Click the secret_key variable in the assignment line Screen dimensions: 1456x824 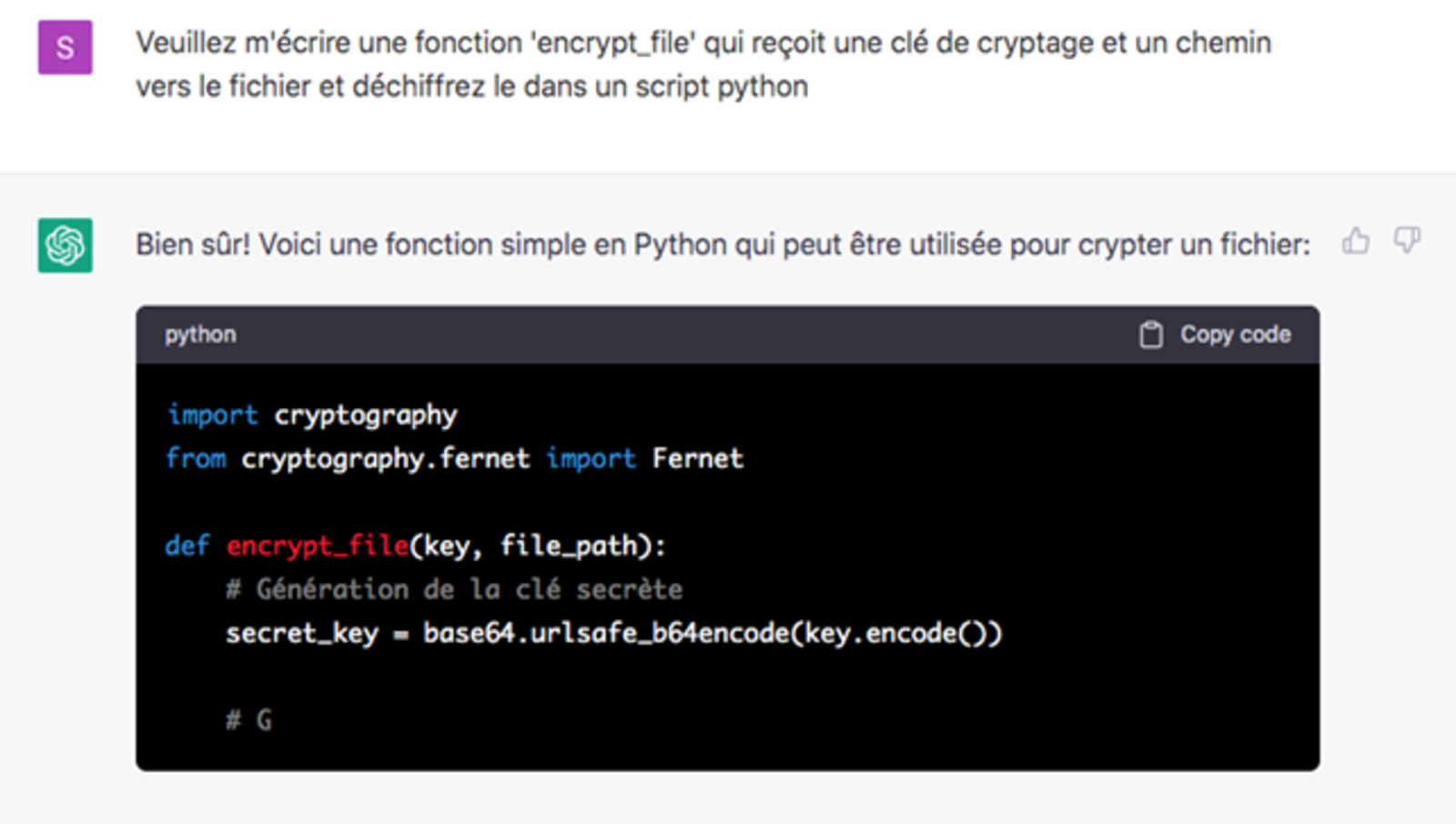point(302,633)
